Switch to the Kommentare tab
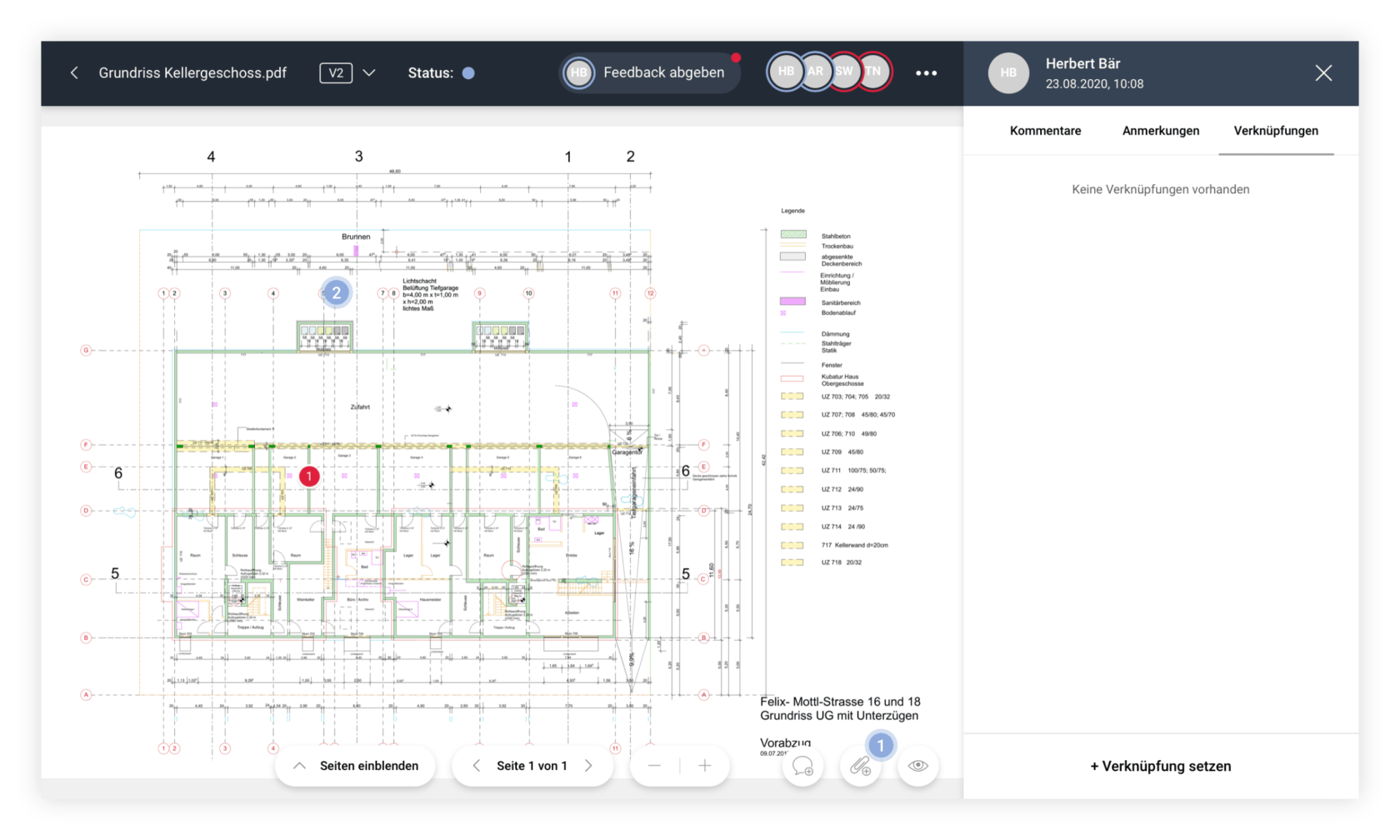Image resolution: width=1400 pixels, height=840 pixels. click(x=1045, y=131)
